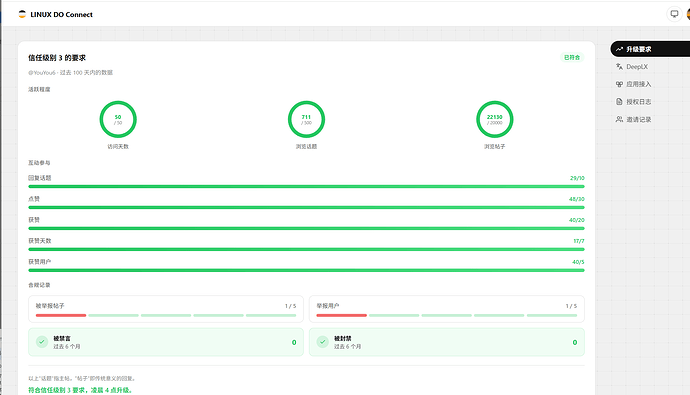This screenshot has height=395, width=690.
Task: Click the 17/7 value for 获赞天数
Action: pos(579,241)
